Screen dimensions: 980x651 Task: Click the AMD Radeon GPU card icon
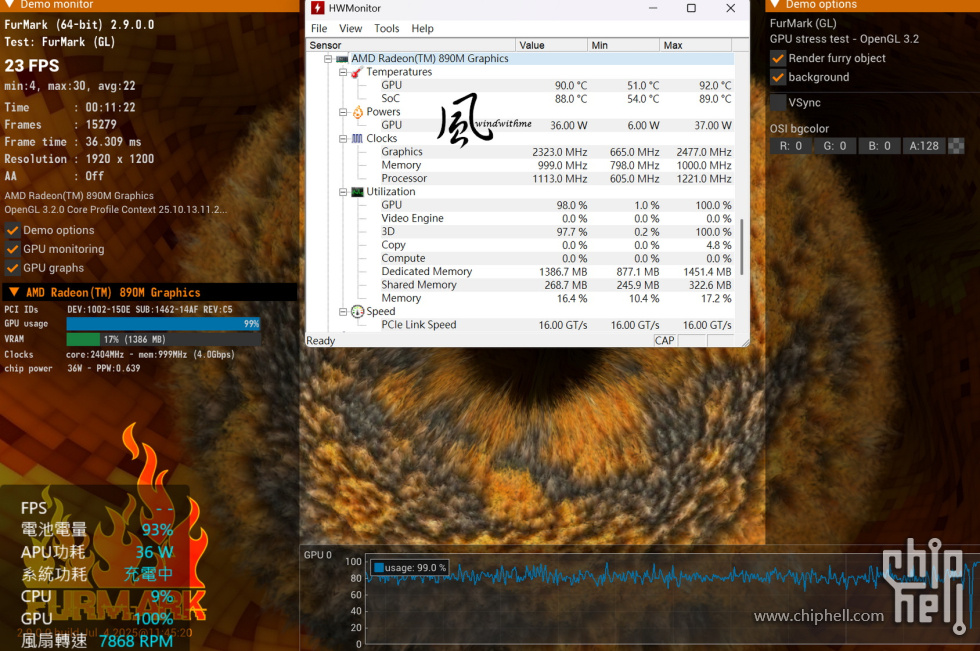point(342,59)
